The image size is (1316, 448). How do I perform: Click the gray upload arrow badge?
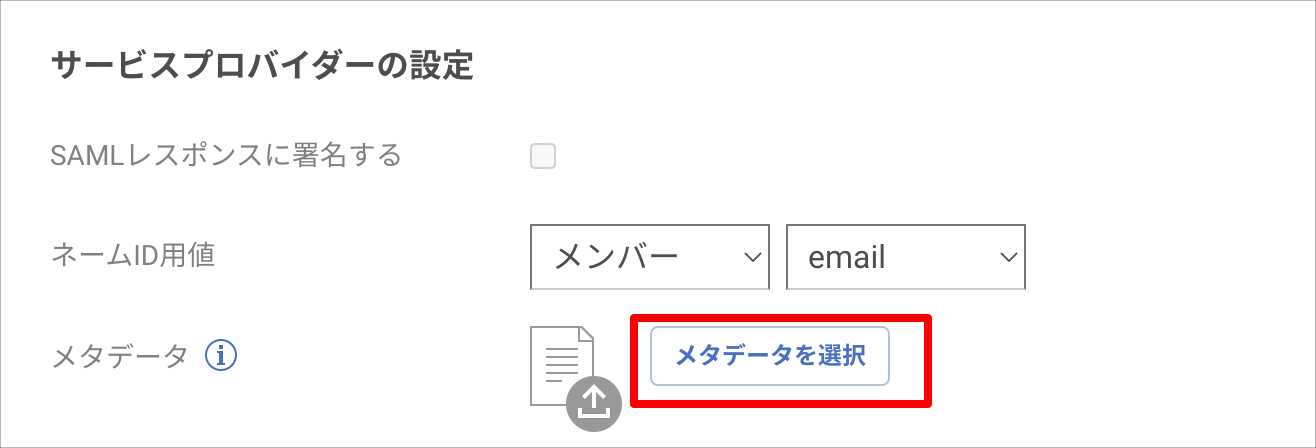[594, 402]
